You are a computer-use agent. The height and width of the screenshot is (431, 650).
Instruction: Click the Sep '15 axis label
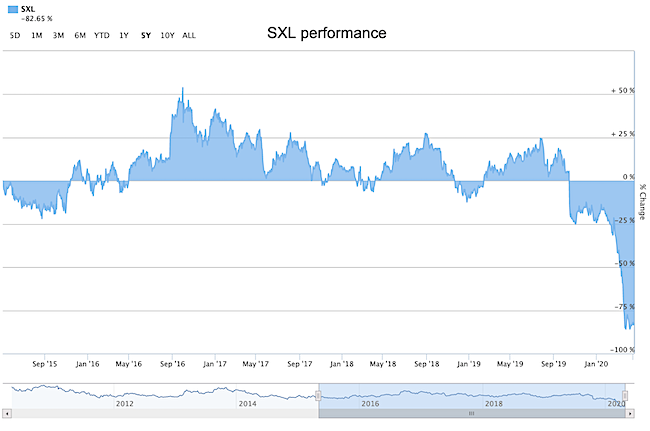(x=45, y=364)
